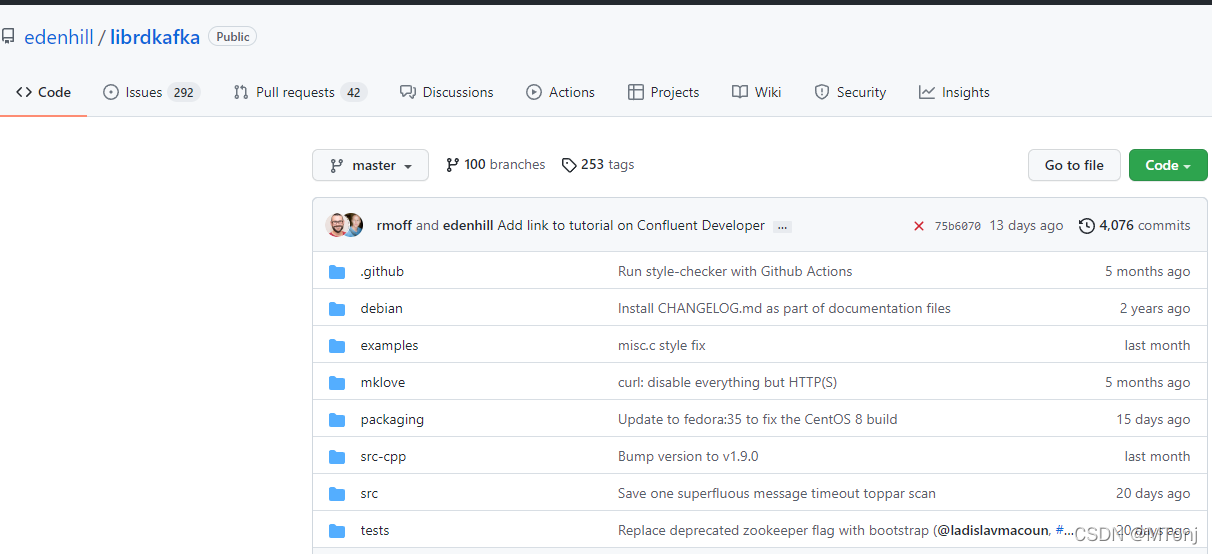The height and width of the screenshot is (554, 1212).
Task: Open 'Save one superfluous message timeout' commit
Action: [777, 493]
